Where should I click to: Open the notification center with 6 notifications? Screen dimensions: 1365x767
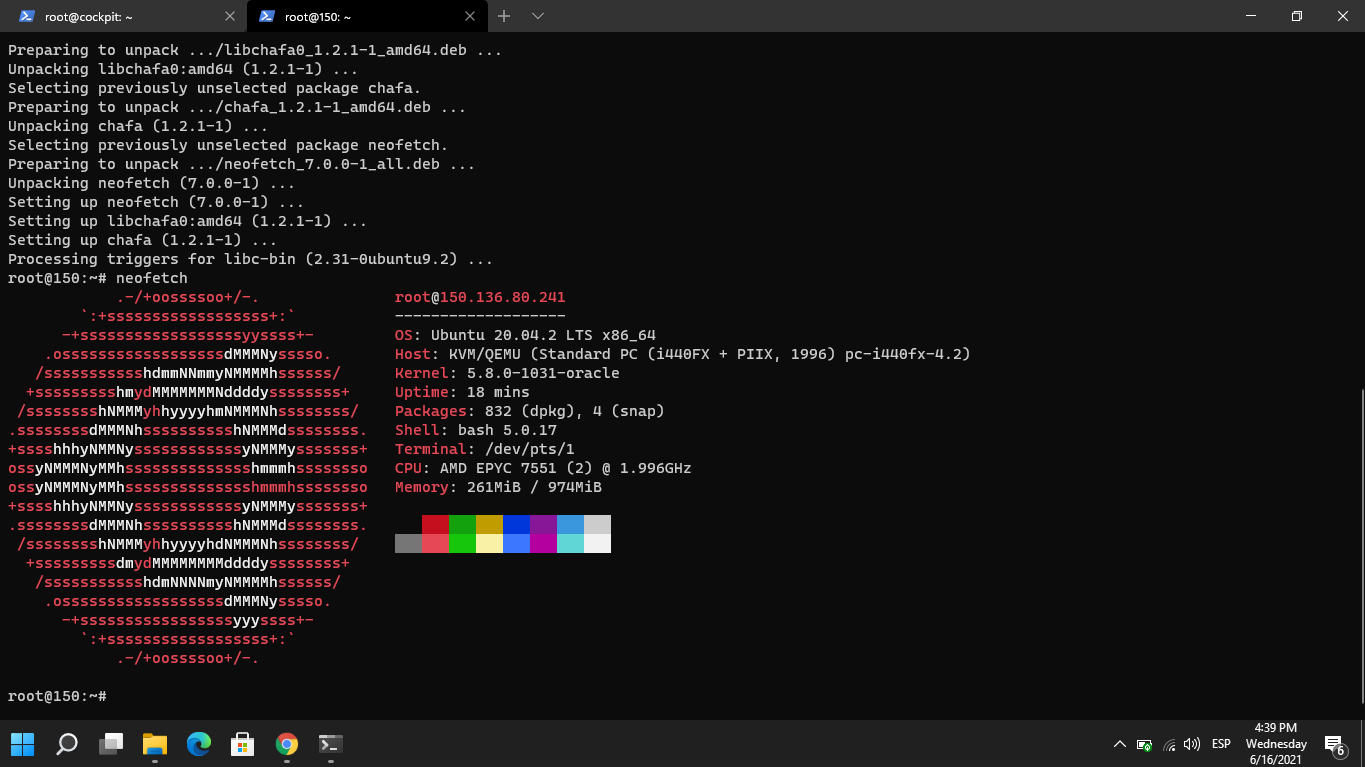pyautogui.click(x=1335, y=745)
